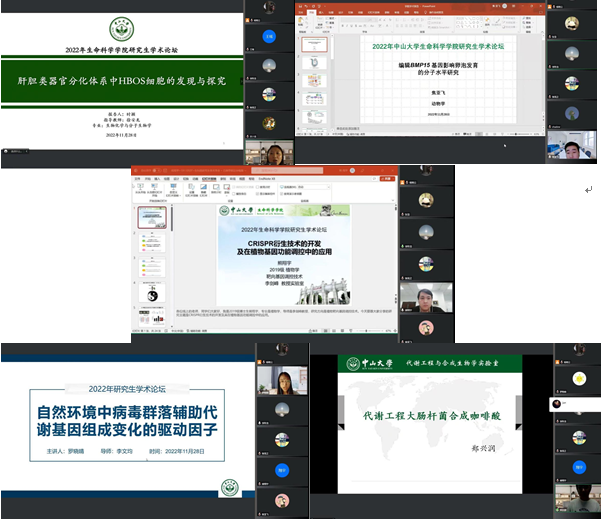Click From Beginning slideshow icon in CRISPR ribbon

tap(138, 190)
